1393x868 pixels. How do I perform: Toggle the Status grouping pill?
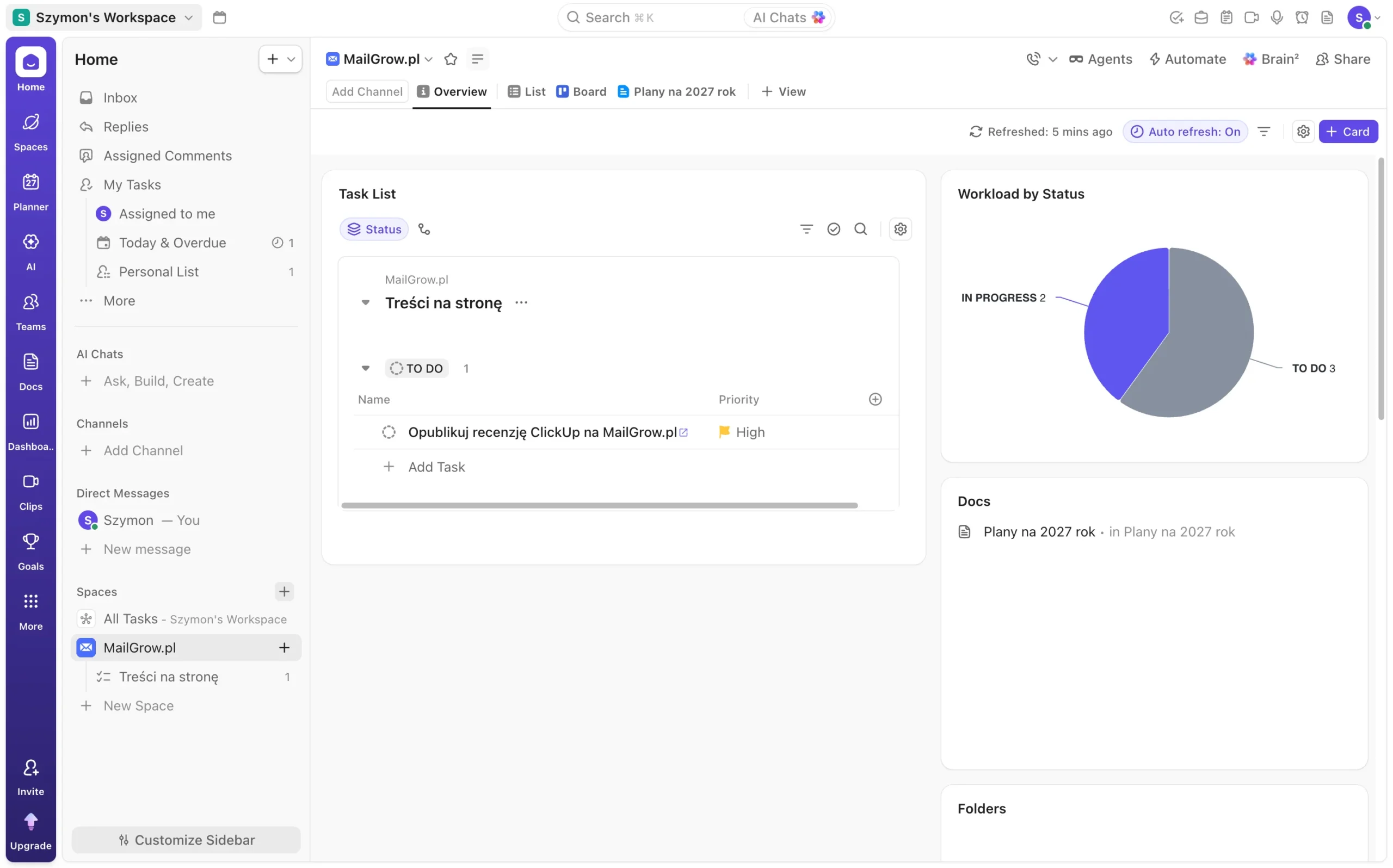374,229
